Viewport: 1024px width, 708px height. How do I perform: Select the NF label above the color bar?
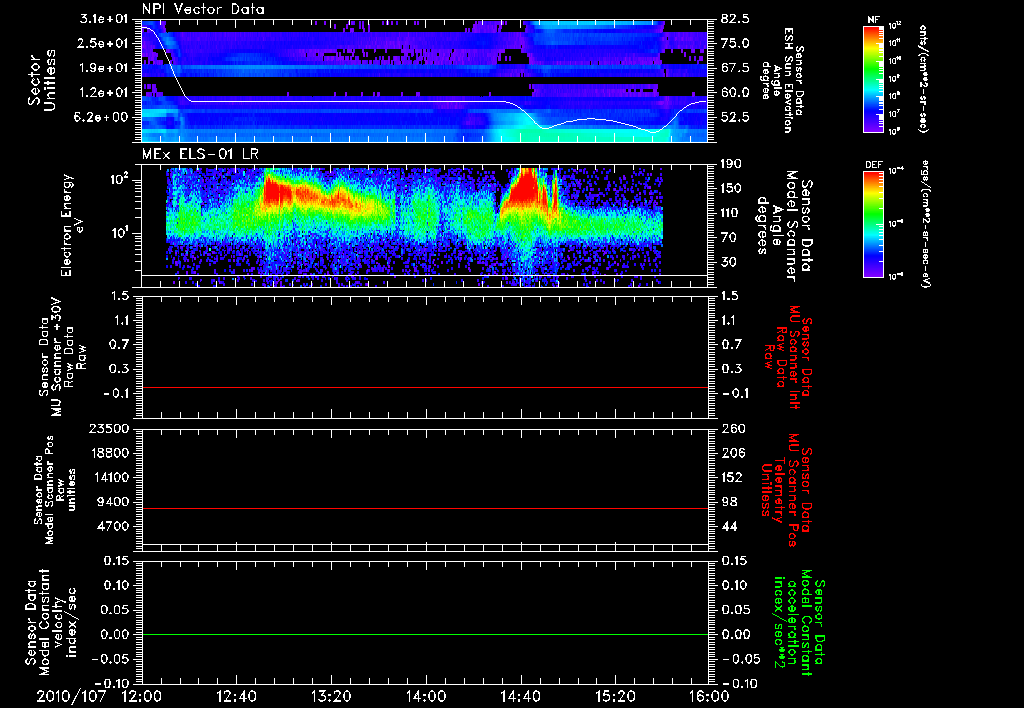point(873,21)
